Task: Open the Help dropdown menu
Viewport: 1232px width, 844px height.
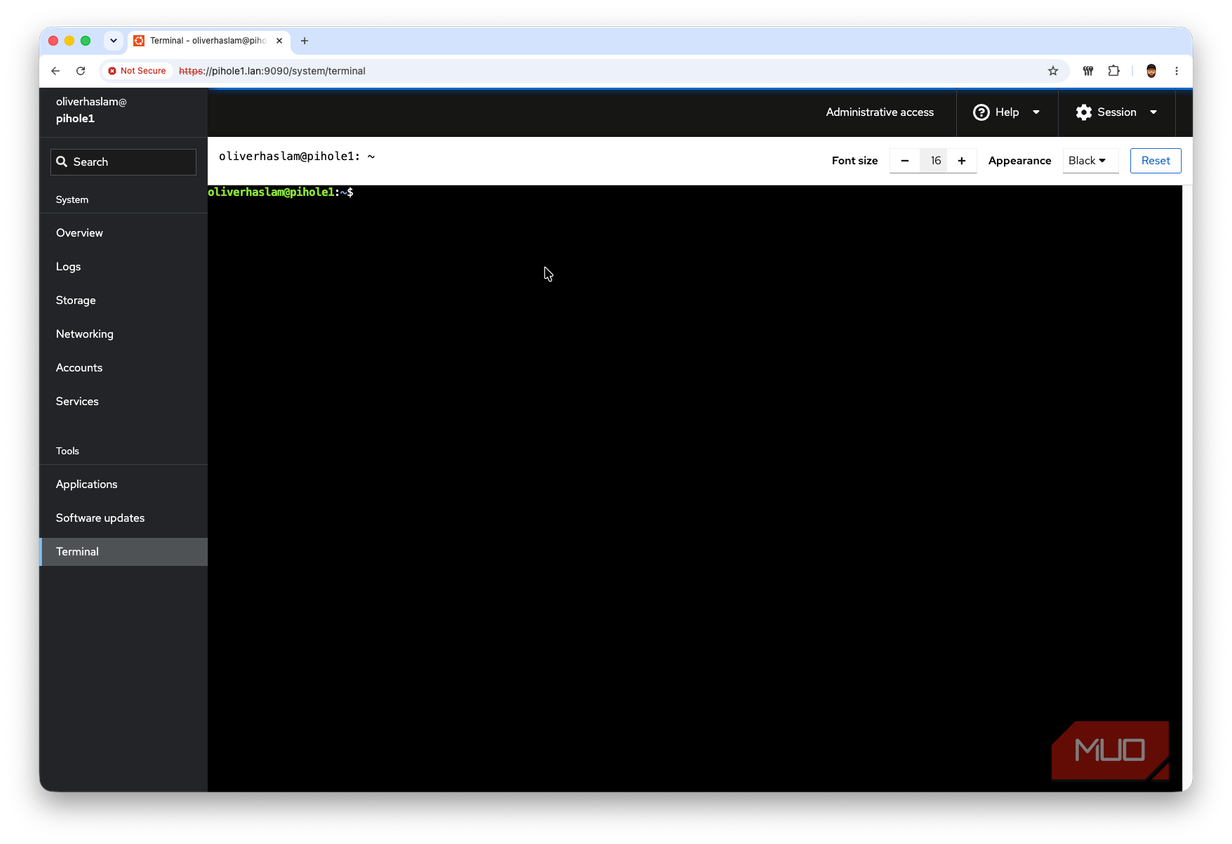Action: coord(1007,112)
